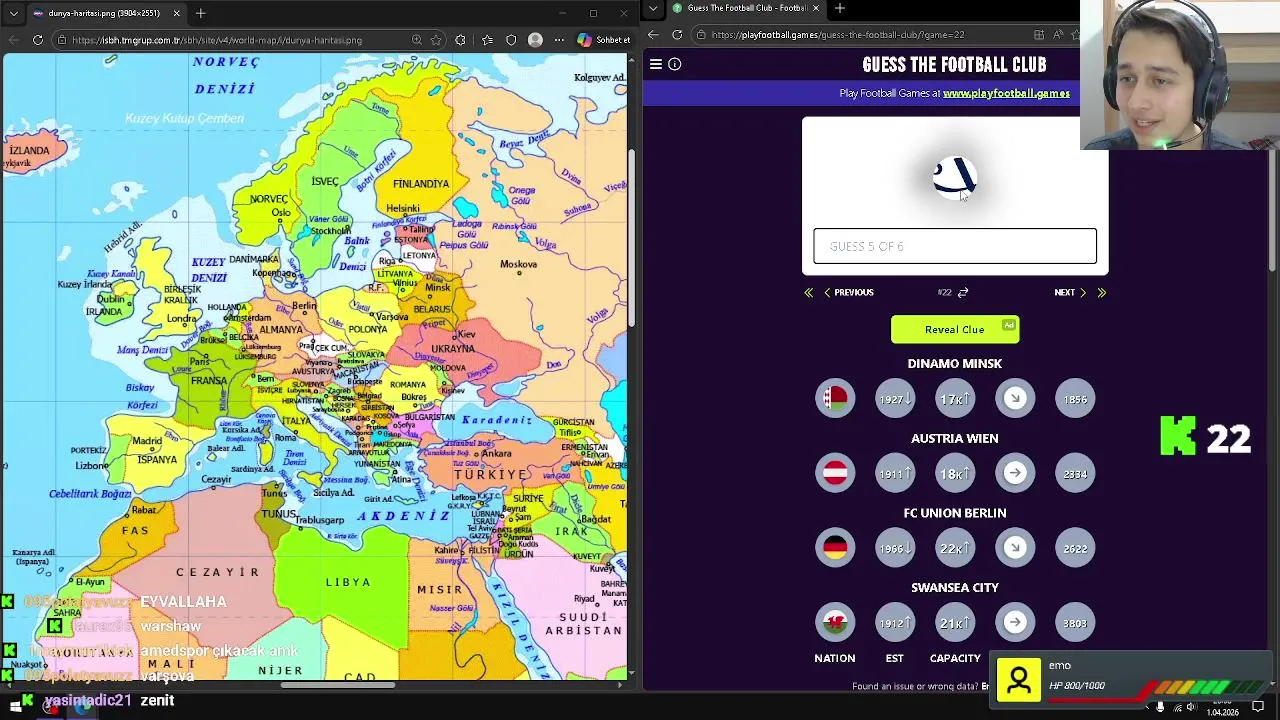Click the map window address bar URL
Screen dimensions: 1280x720
(x=217, y=40)
